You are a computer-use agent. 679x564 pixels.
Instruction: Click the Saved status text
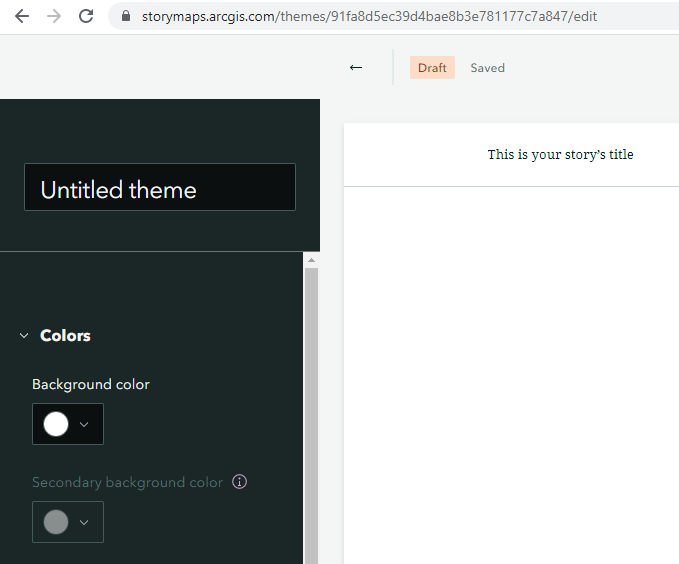click(x=488, y=68)
